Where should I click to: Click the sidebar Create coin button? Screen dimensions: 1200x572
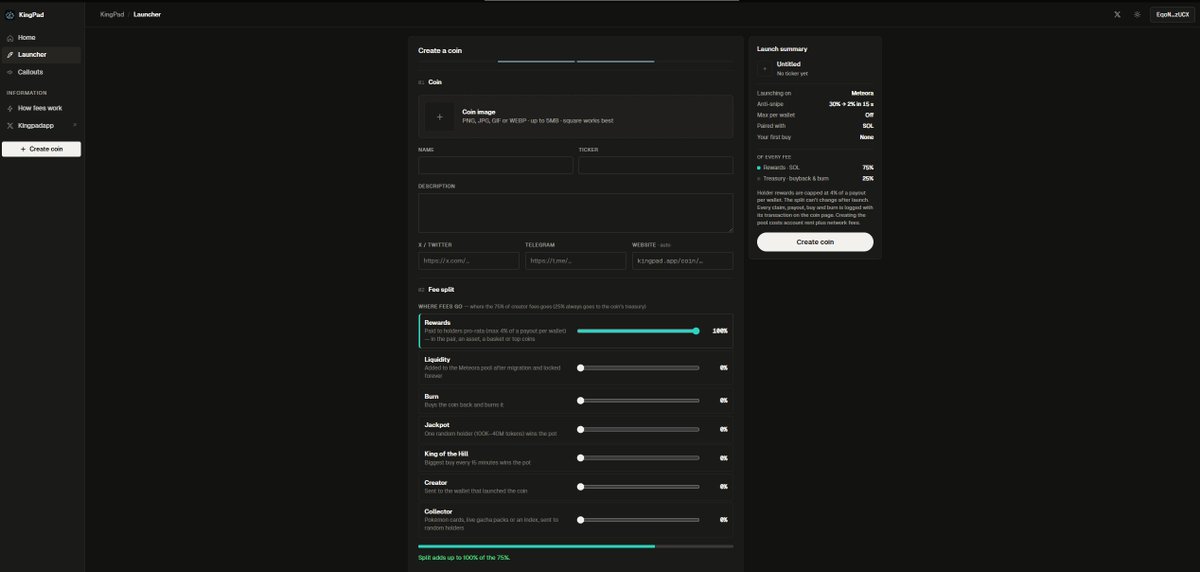click(41, 149)
